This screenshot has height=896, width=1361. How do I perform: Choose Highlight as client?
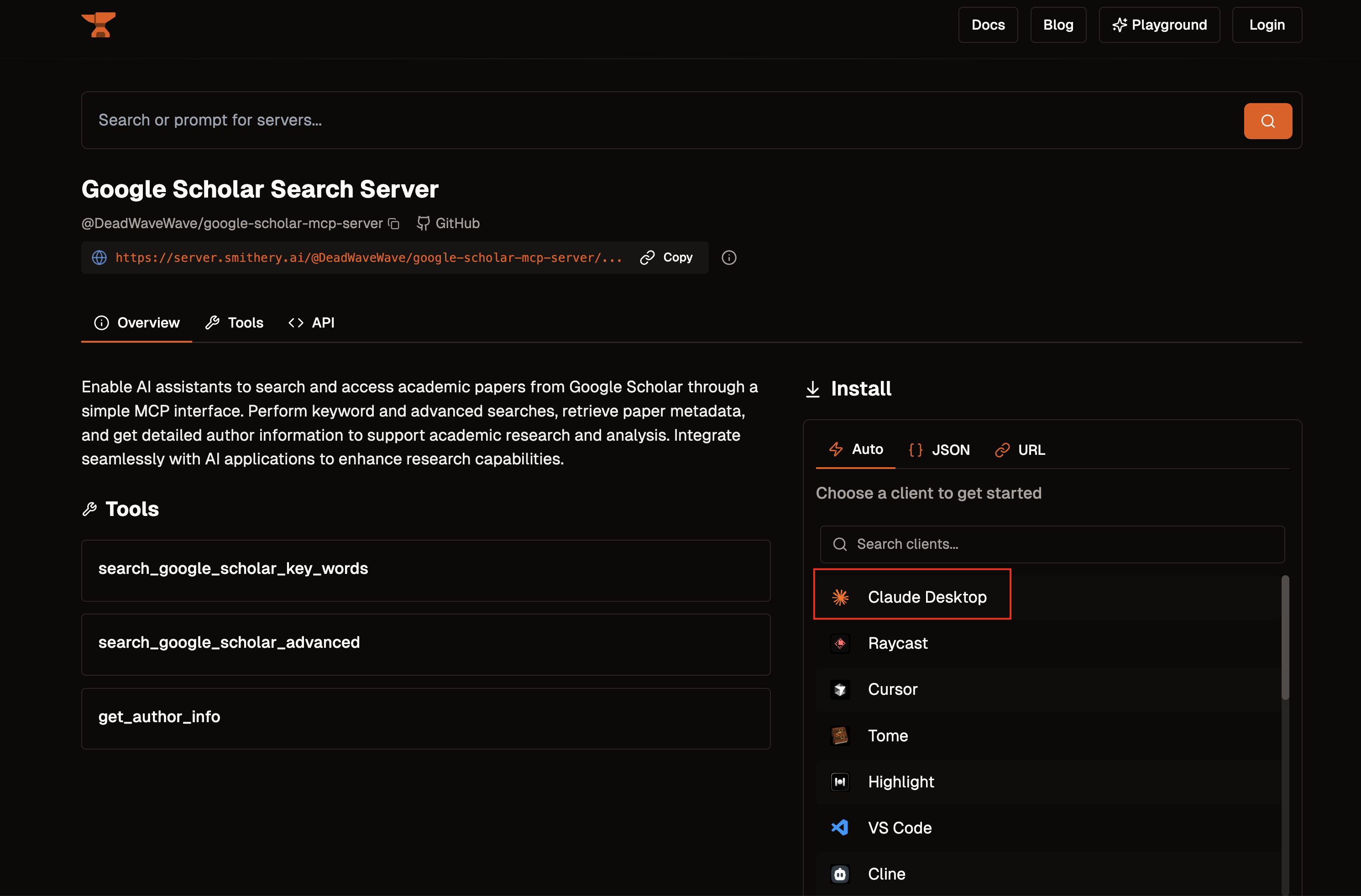[x=1047, y=781]
